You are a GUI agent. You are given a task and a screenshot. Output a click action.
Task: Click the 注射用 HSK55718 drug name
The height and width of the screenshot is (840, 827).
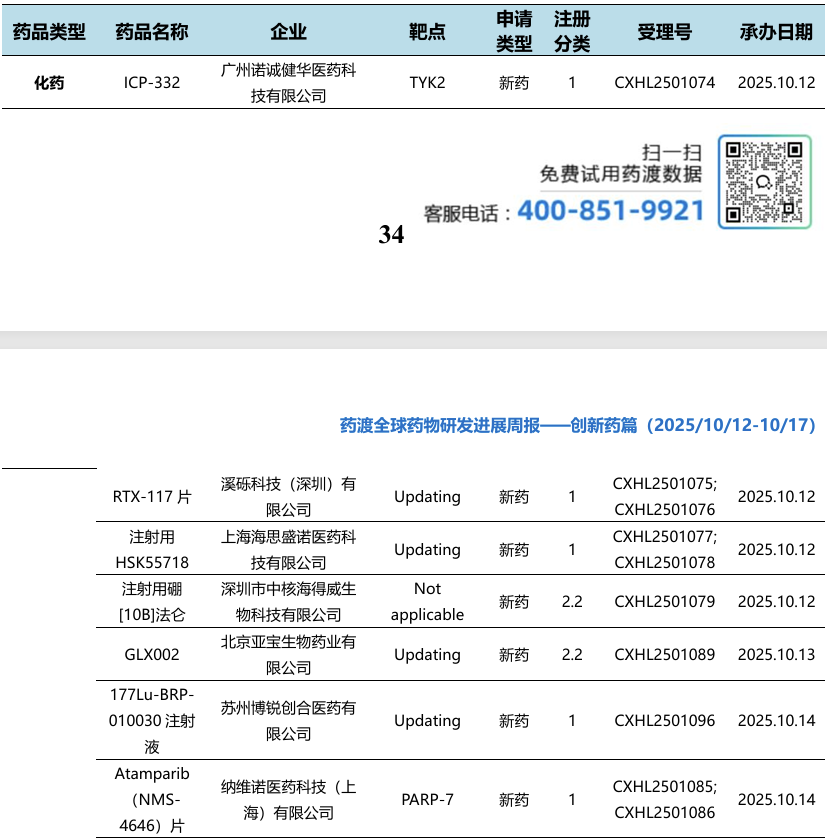click(x=152, y=550)
